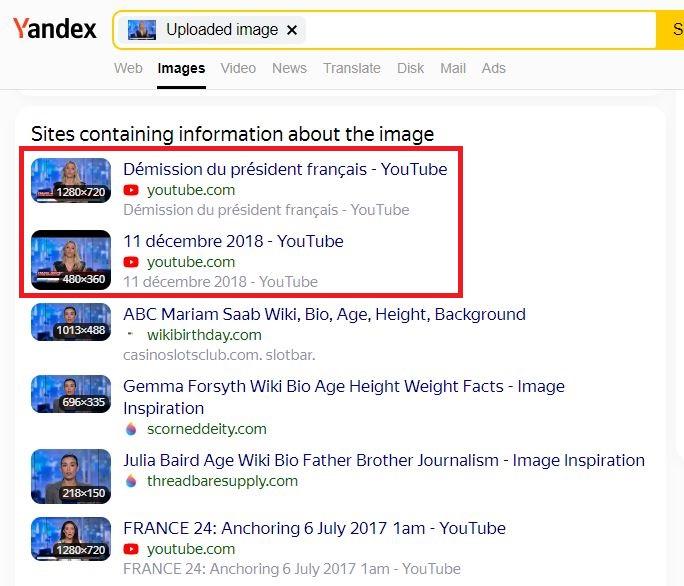Open the 1013×488 Mariam Saab thumbnail
Image resolution: width=684 pixels, height=586 pixels.
(71, 322)
